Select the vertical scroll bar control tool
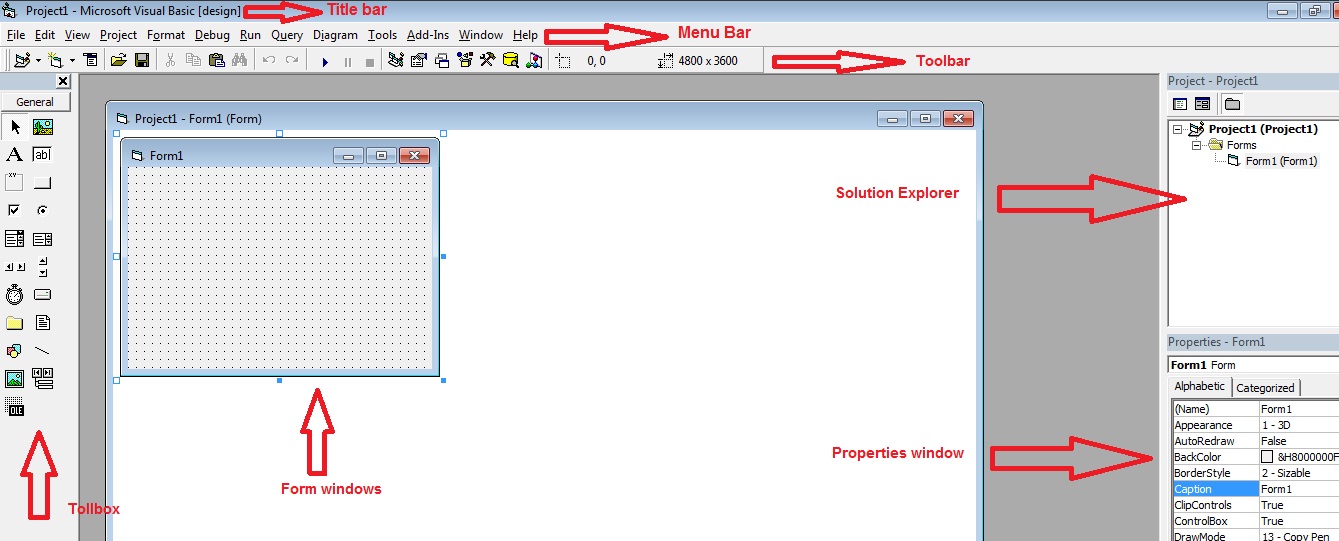Screen dimensions: 1339x541 (43, 267)
